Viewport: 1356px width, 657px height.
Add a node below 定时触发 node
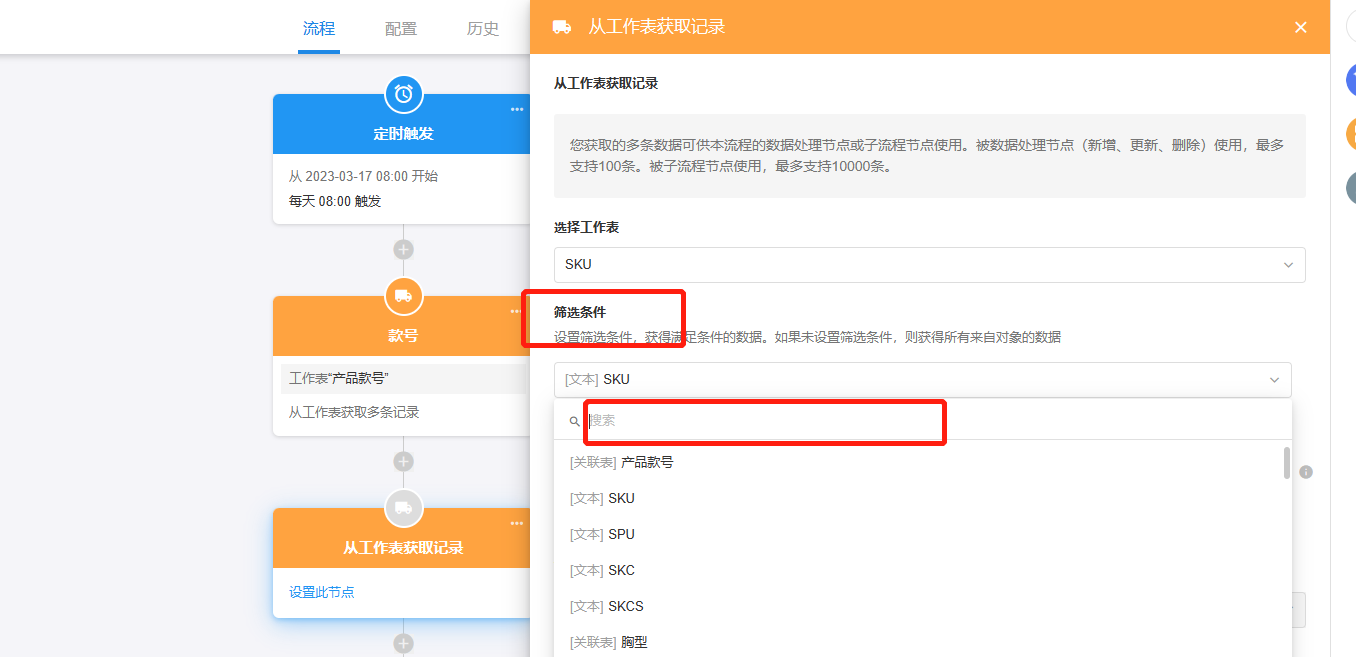click(403, 249)
